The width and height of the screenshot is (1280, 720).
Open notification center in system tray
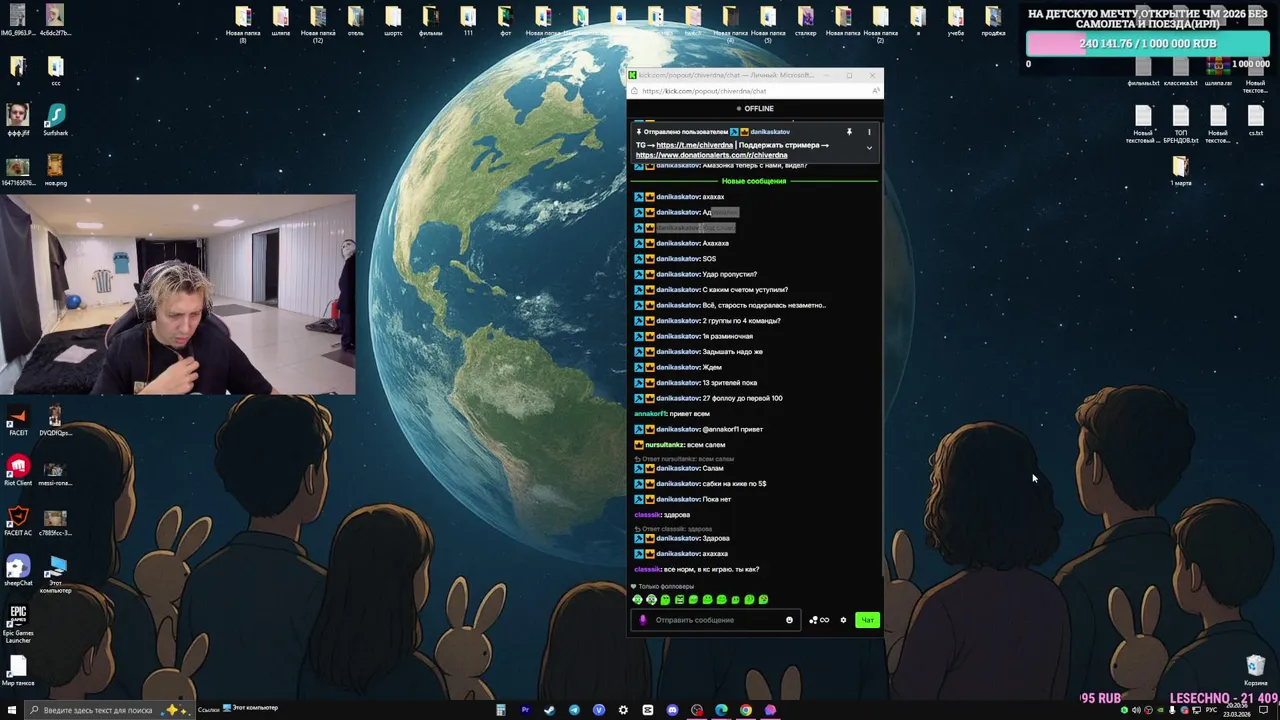pos(1264,710)
